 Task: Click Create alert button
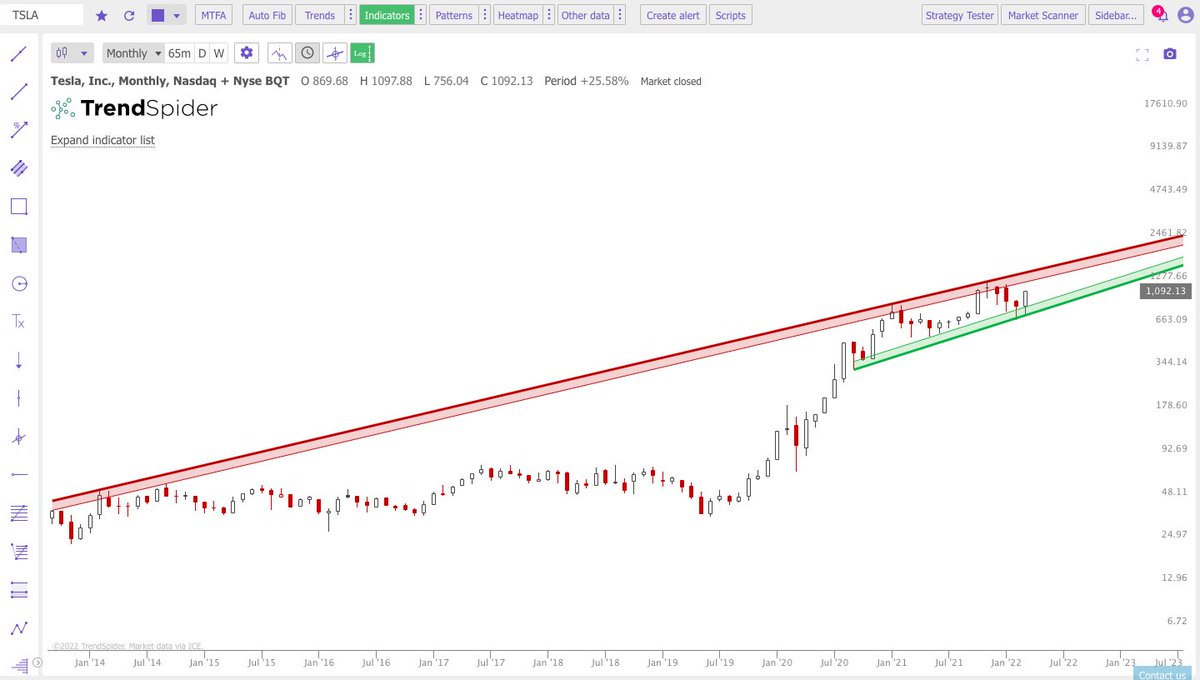673,16
